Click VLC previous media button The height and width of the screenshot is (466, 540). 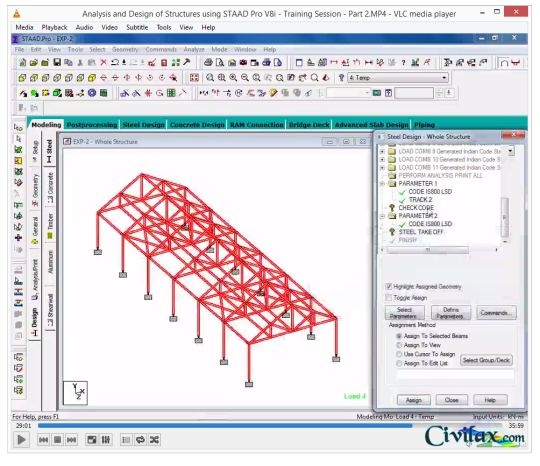pos(43,440)
